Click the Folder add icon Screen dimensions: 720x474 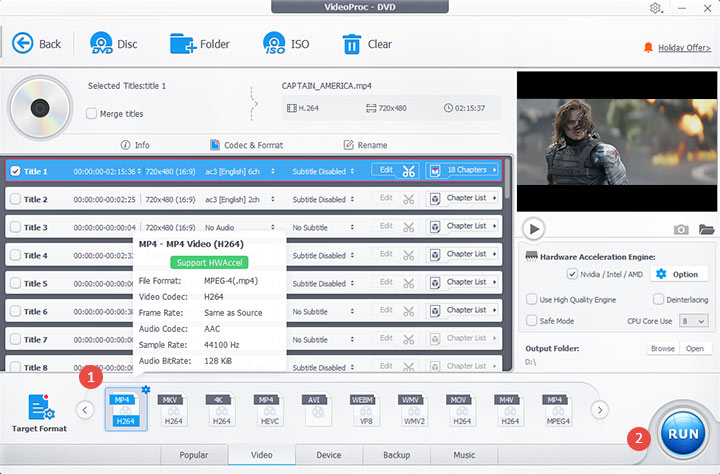click(182, 43)
